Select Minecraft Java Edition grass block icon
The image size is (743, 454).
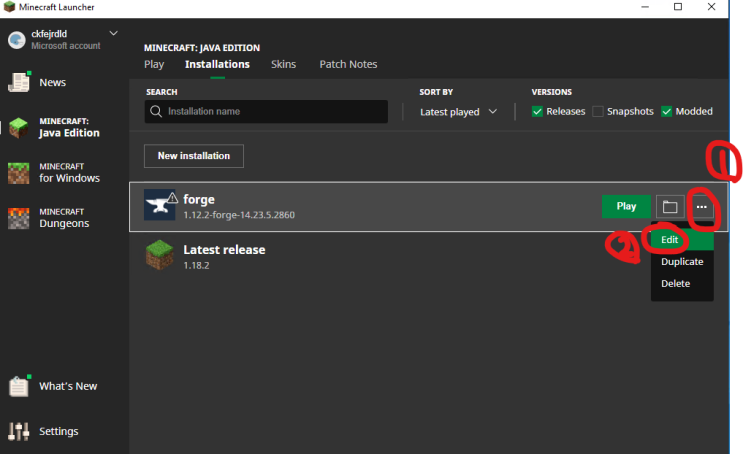pyautogui.click(x=18, y=127)
